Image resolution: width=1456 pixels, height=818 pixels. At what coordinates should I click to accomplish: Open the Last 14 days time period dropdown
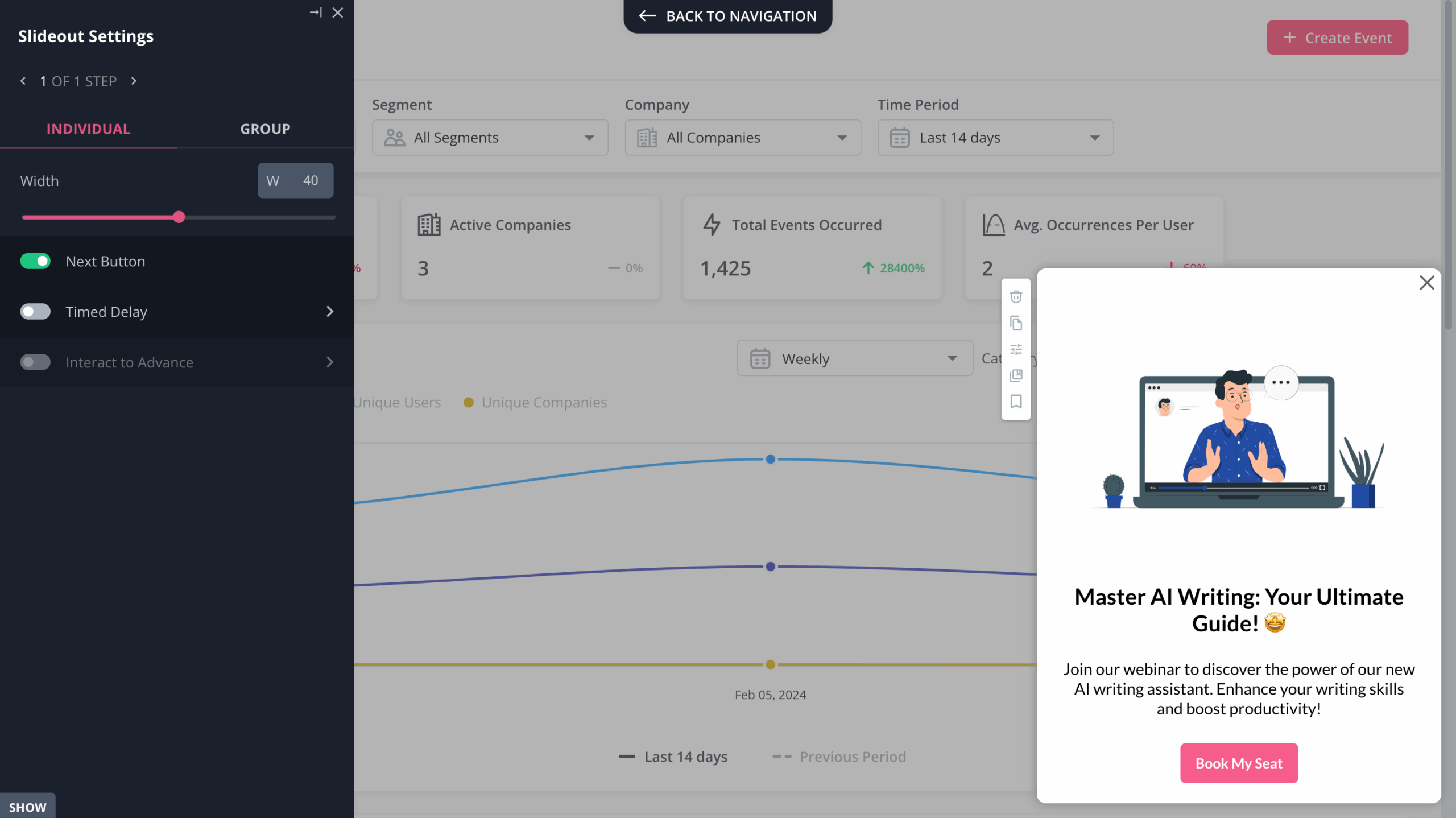pyautogui.click(x=995, y=138)
